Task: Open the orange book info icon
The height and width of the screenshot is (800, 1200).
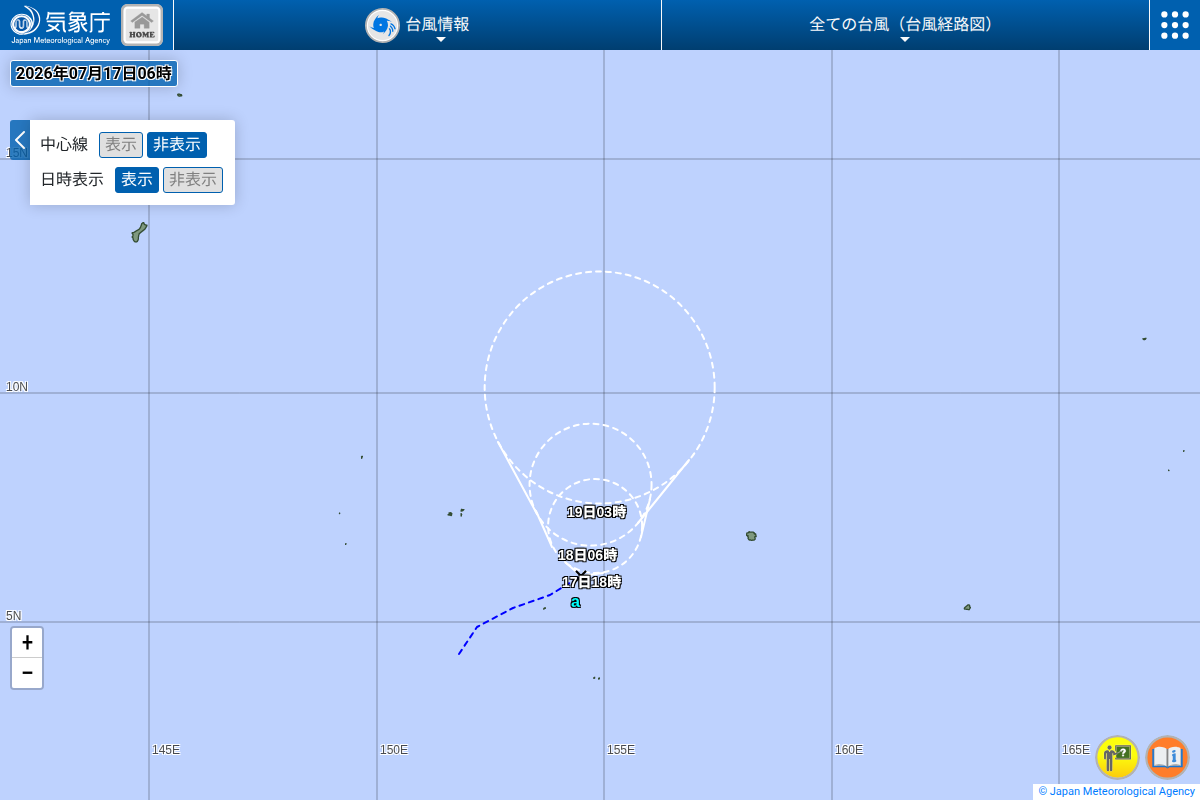Action: [1167, 757]
